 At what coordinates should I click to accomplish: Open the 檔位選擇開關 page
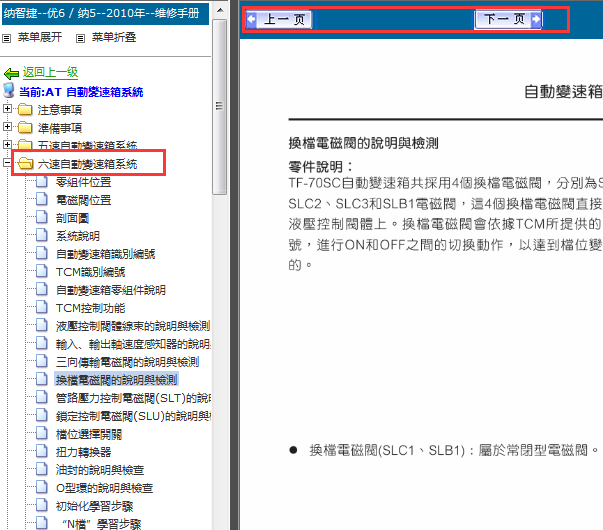[89, 434]
